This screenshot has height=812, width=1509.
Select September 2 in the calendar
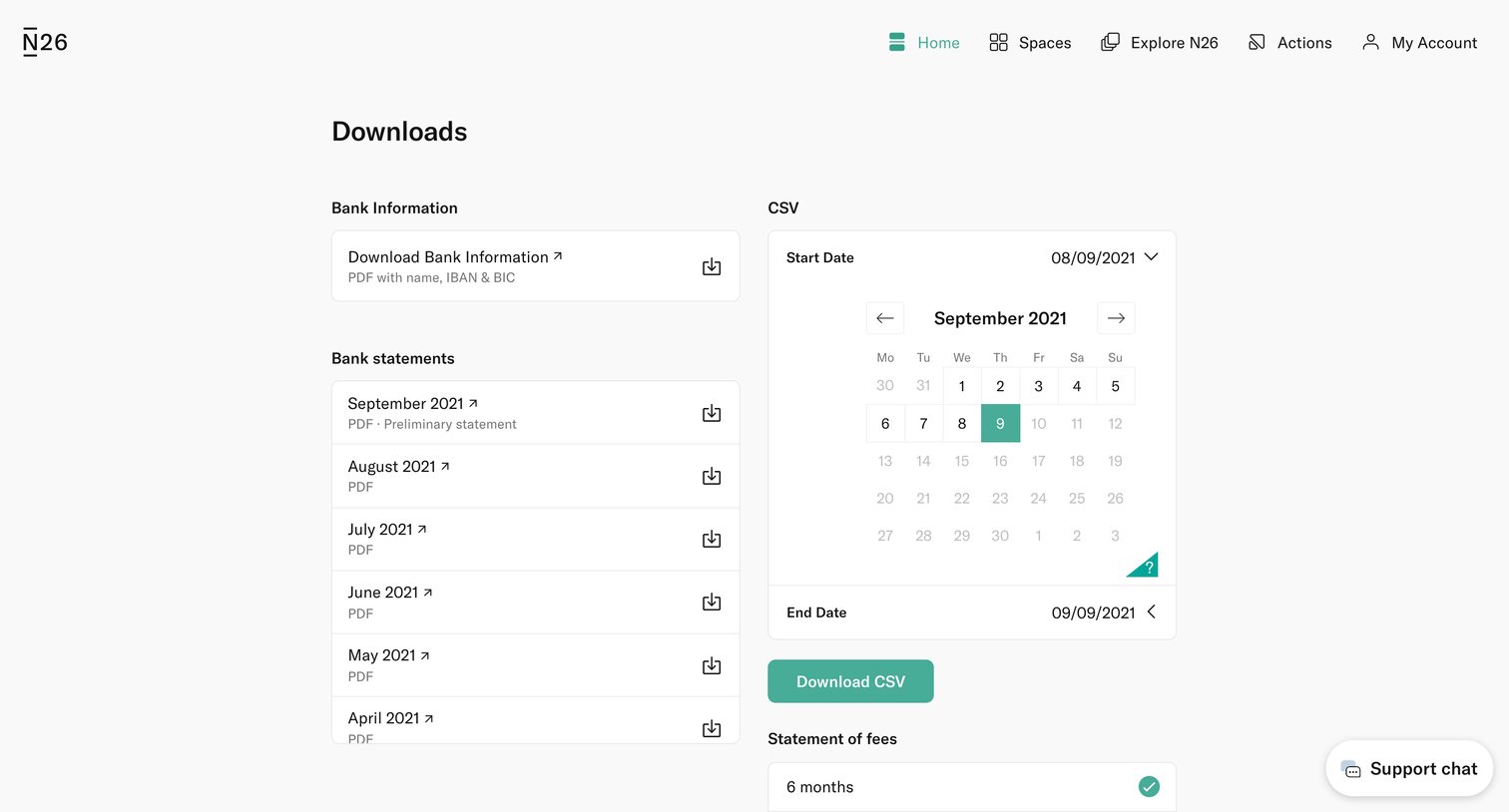click(x=1000, y=386)
